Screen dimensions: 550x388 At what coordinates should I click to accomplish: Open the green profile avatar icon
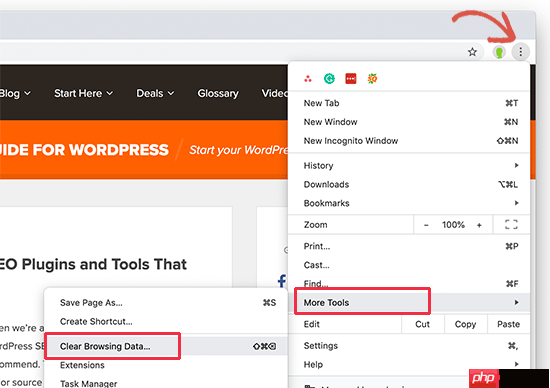pos(499,52)
